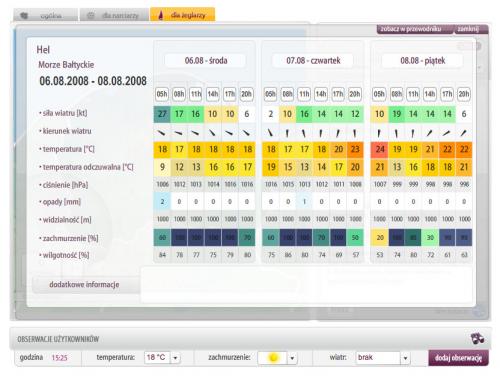Click Wednesday 05h felt temperature '9'
Screen dimensions: 500x376
(162, 167)
